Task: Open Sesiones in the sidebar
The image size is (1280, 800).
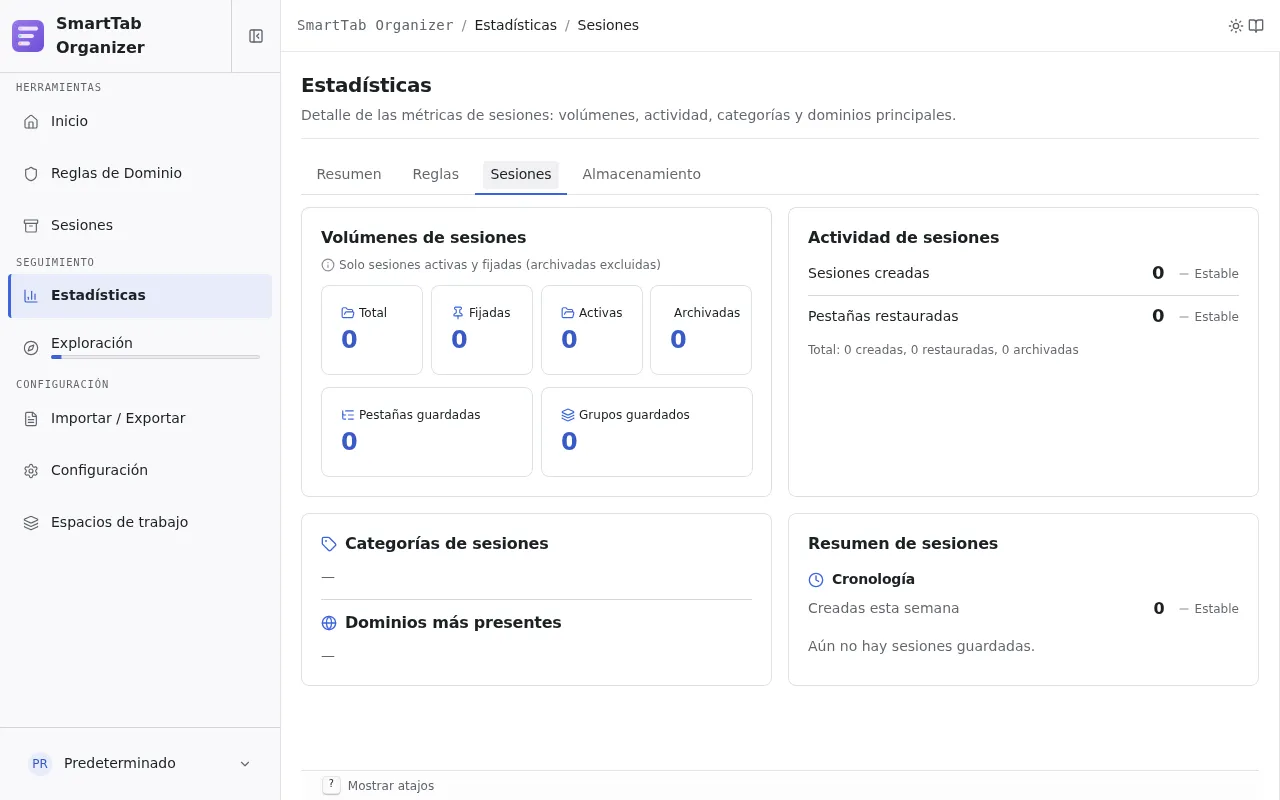Action: click(x=140, y=225)
